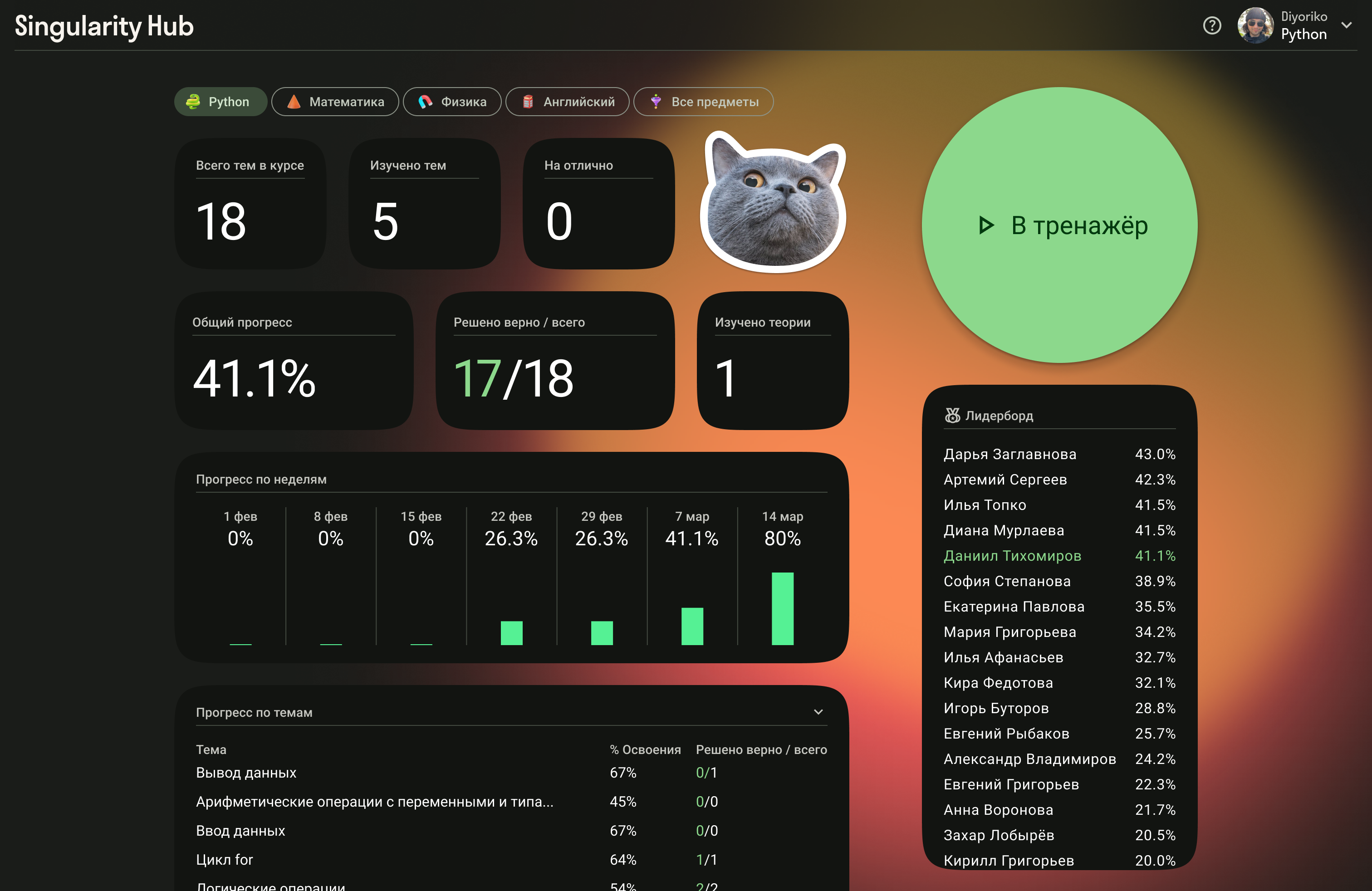Click the Физика magnet icon

[426, 102]
